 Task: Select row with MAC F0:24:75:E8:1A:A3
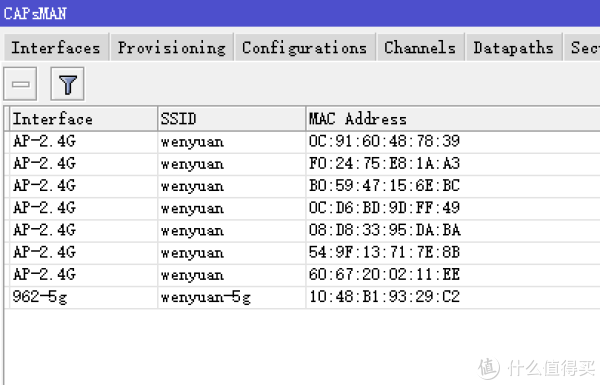click(x=302, y=164)
